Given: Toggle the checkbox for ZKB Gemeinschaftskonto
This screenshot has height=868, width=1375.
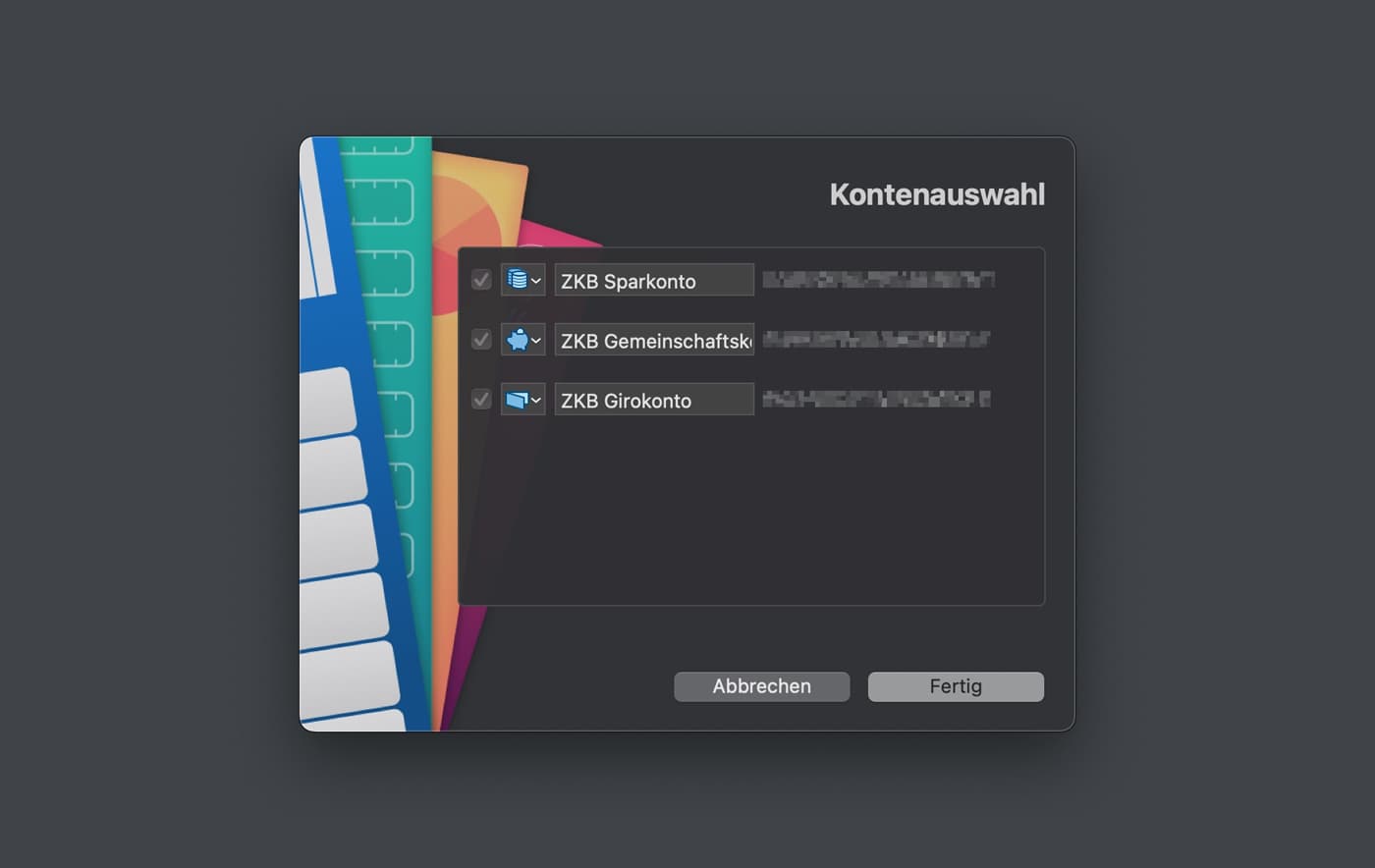Looking at the screenshot, I should [x=480, y=339].
